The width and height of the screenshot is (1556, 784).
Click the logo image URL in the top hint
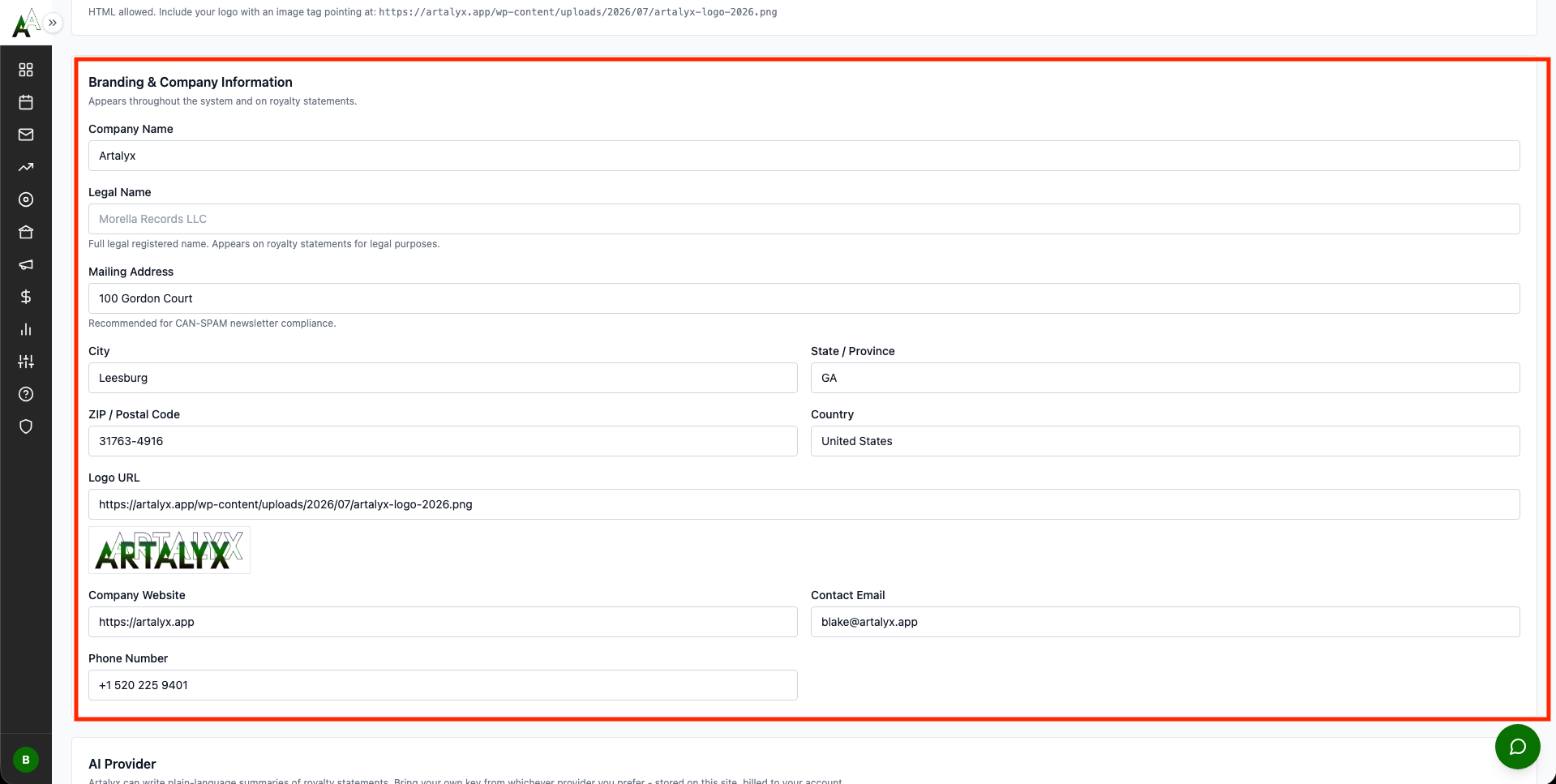tap(578, 12)
